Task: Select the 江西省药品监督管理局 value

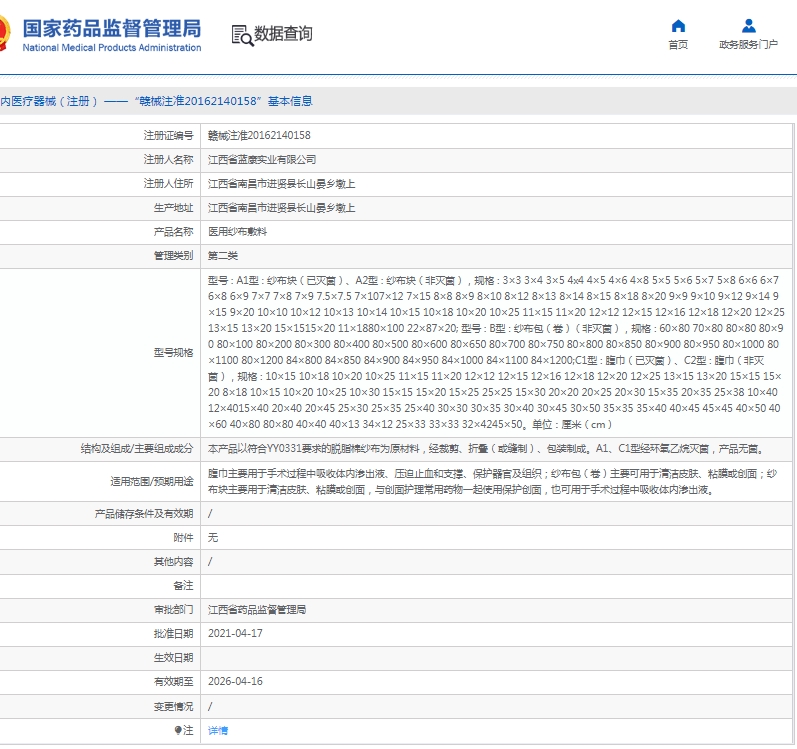Action: click(257, 610)
